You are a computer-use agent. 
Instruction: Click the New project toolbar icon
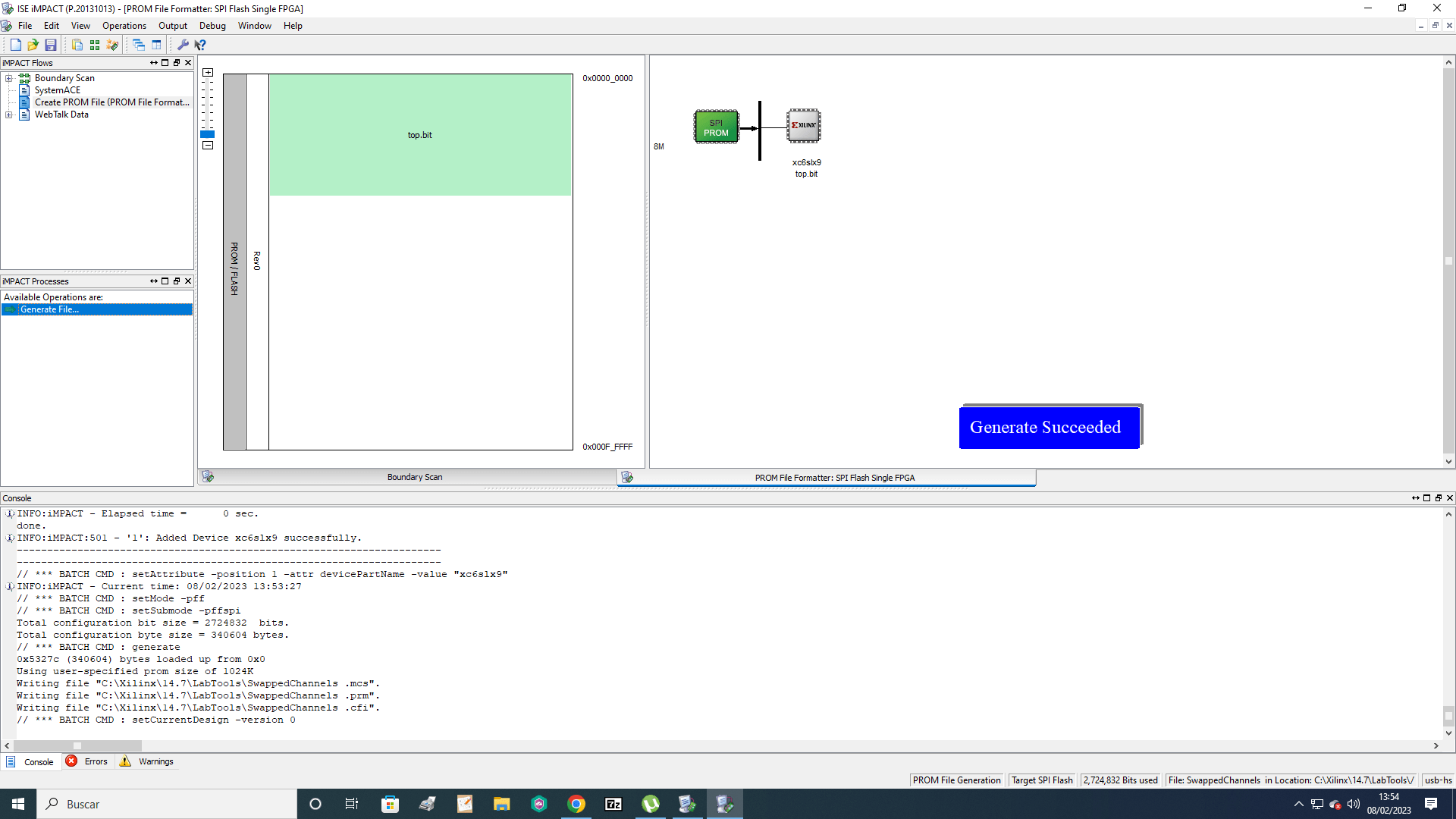tap(15, 45)
